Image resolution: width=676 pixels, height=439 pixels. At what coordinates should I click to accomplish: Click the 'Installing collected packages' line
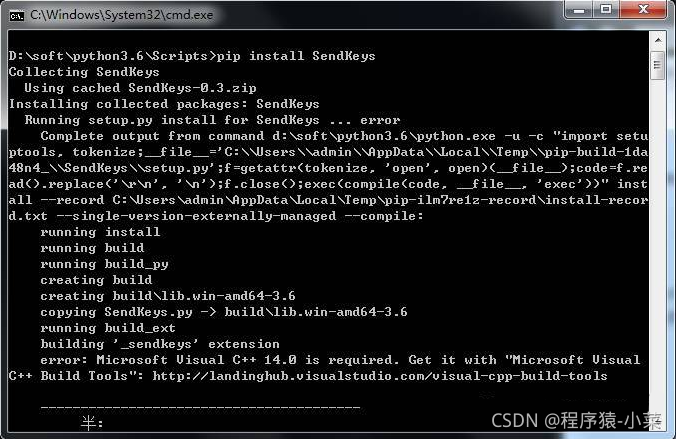[x=164, y=104]
